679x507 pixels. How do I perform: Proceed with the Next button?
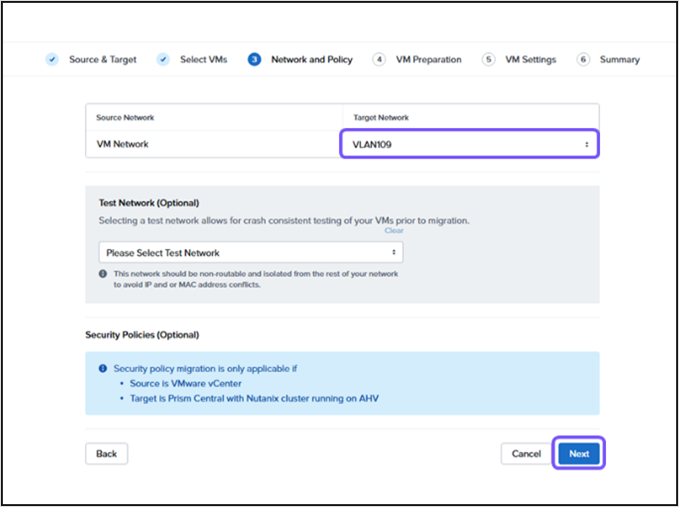579,454
